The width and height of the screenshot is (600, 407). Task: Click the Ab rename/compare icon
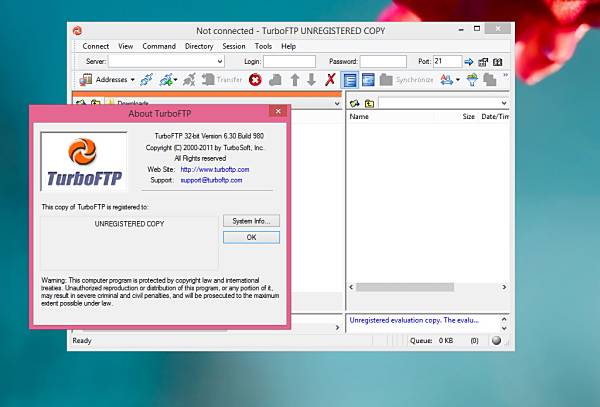click(446, 80)
